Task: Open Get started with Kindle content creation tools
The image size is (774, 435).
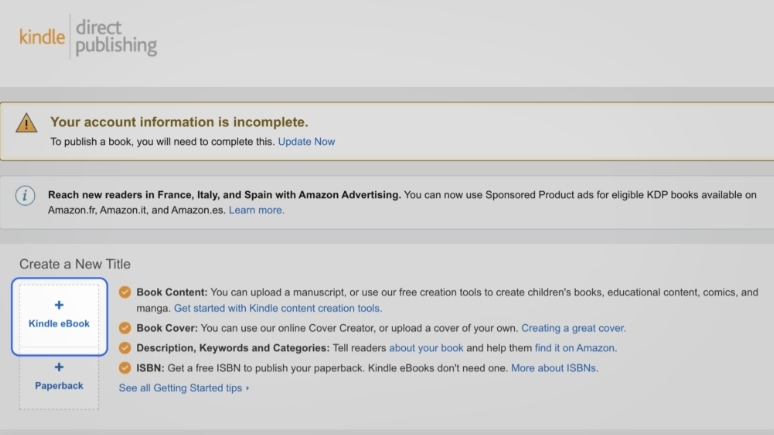Action: click(x=278, y=308)
